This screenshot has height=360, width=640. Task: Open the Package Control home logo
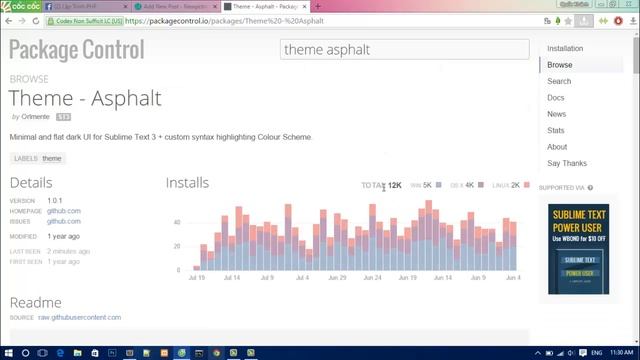pos(77,49)
